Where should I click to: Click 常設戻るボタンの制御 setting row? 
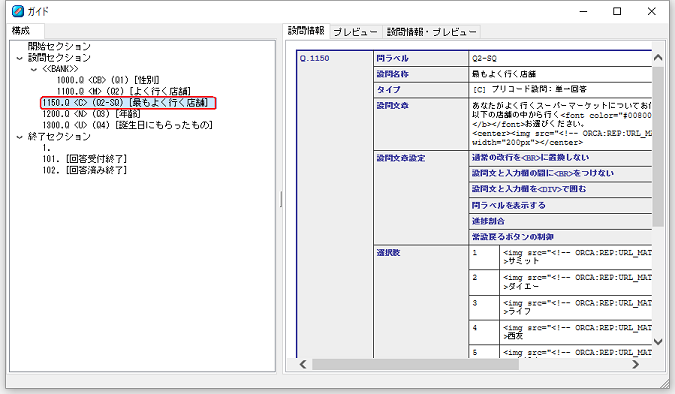[560, 237]
